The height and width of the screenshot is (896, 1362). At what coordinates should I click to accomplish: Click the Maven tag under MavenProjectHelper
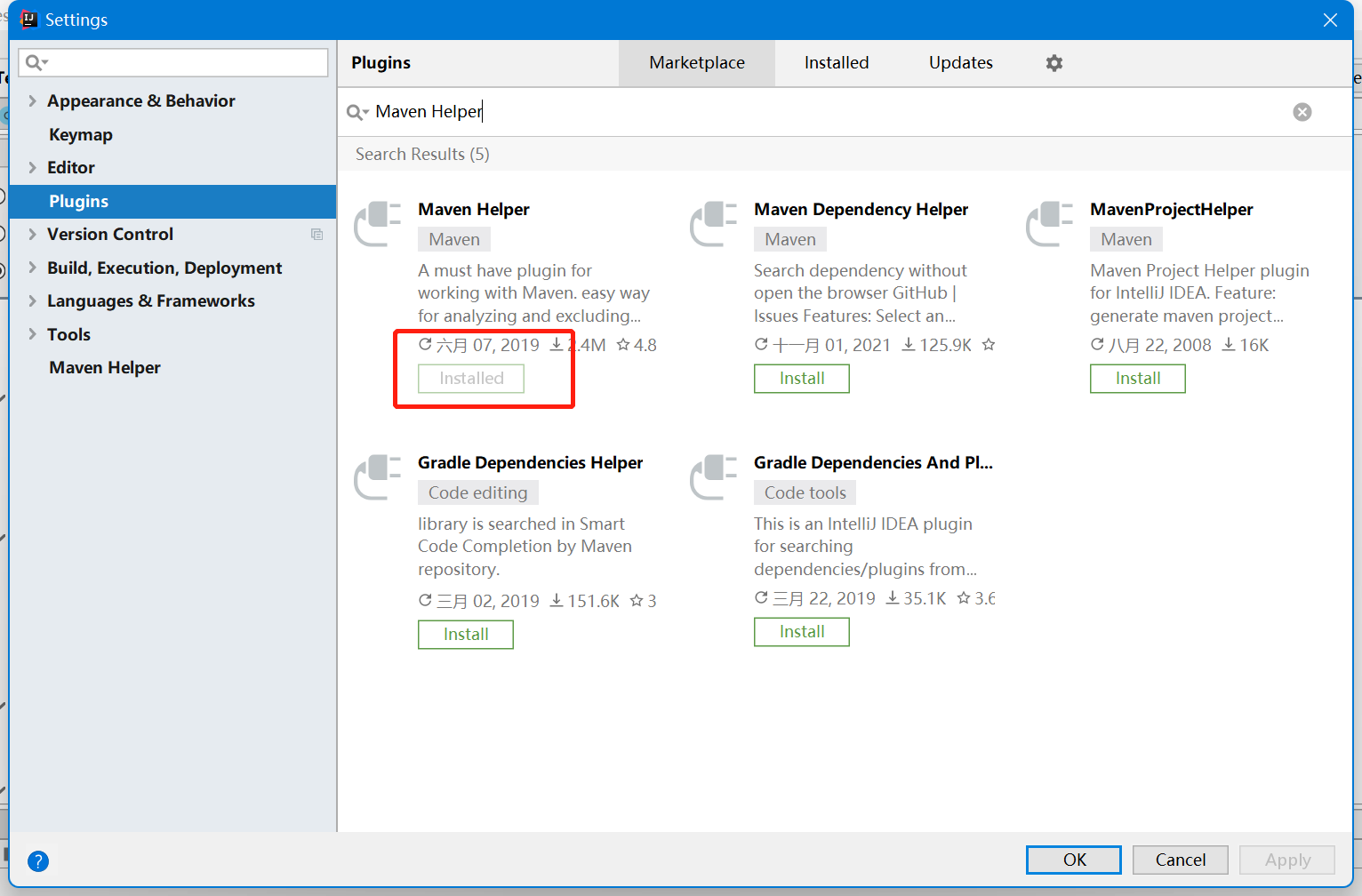point(1126,239)
